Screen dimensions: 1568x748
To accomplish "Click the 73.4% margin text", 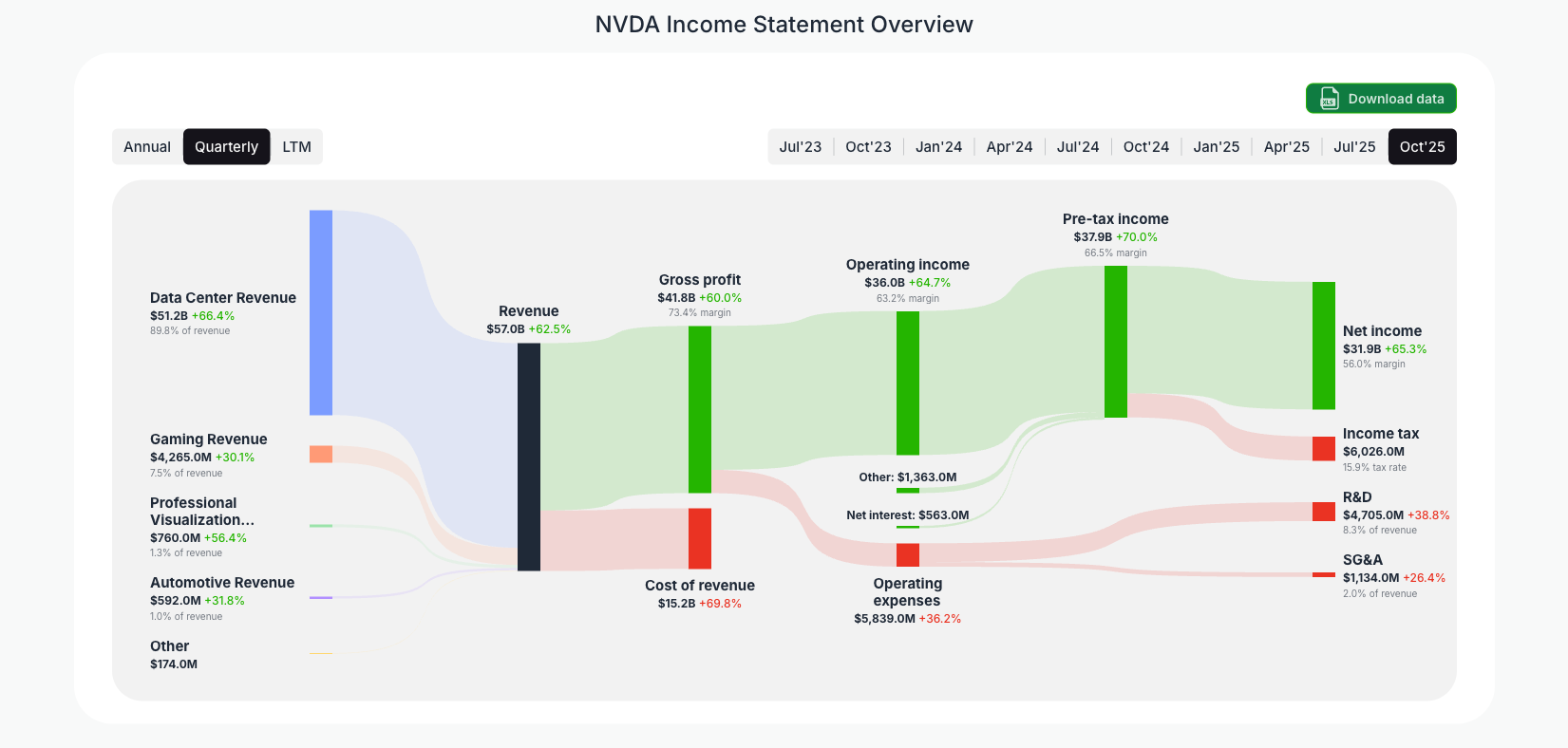I will [700, 313].
